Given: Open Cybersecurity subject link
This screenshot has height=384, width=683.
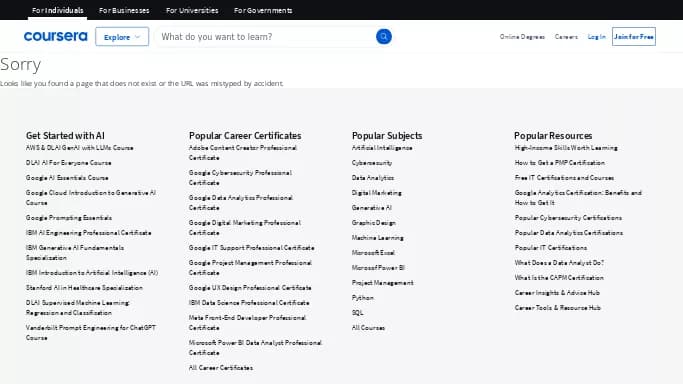Looking at the screenshot, I should tap(372, 163).
